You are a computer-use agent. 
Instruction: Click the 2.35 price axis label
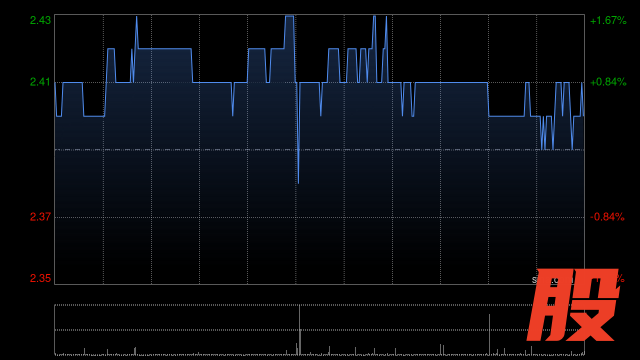point(40,278)
